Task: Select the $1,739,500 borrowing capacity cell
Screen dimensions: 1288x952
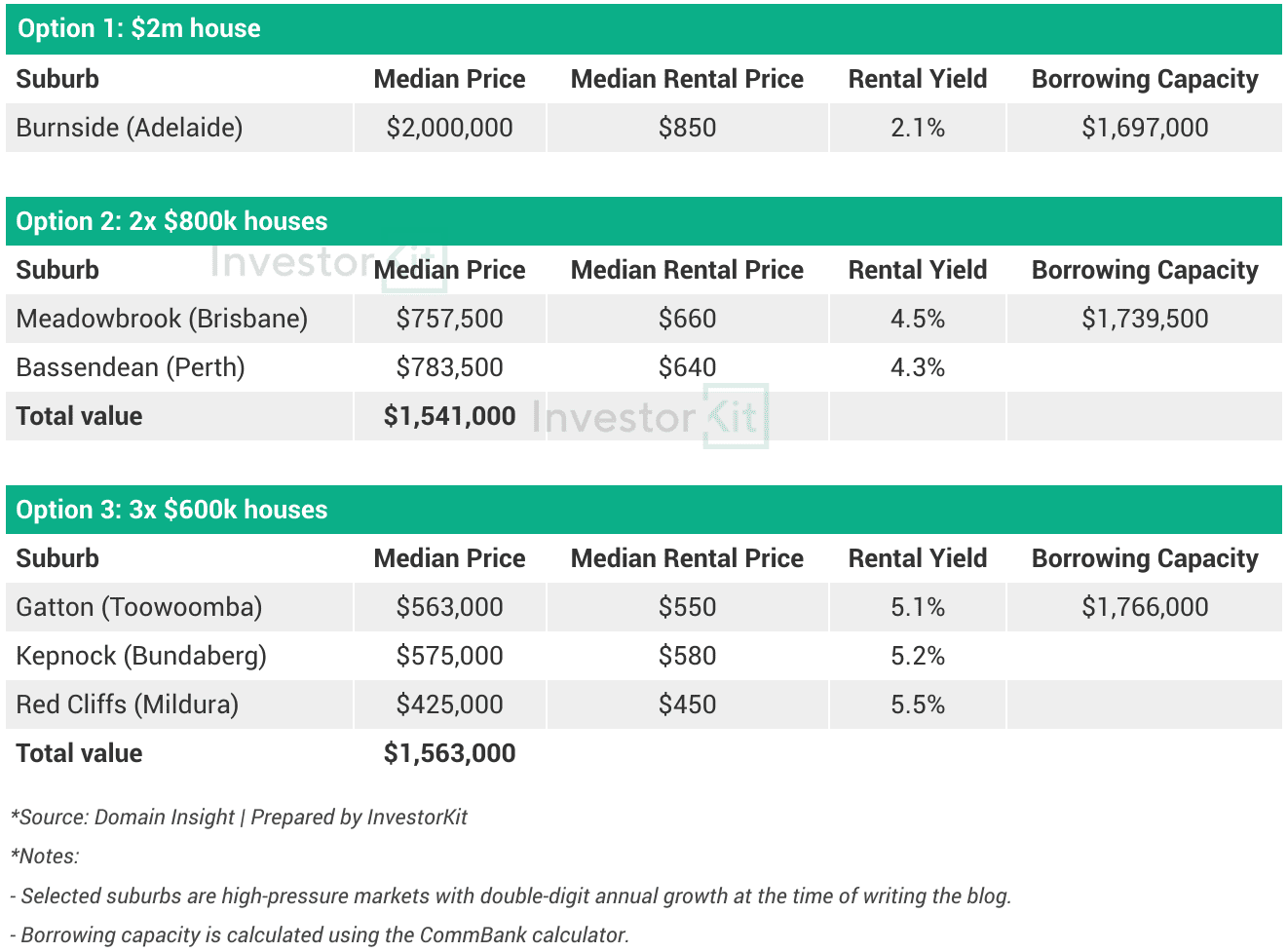Action: pos(1145,319)
